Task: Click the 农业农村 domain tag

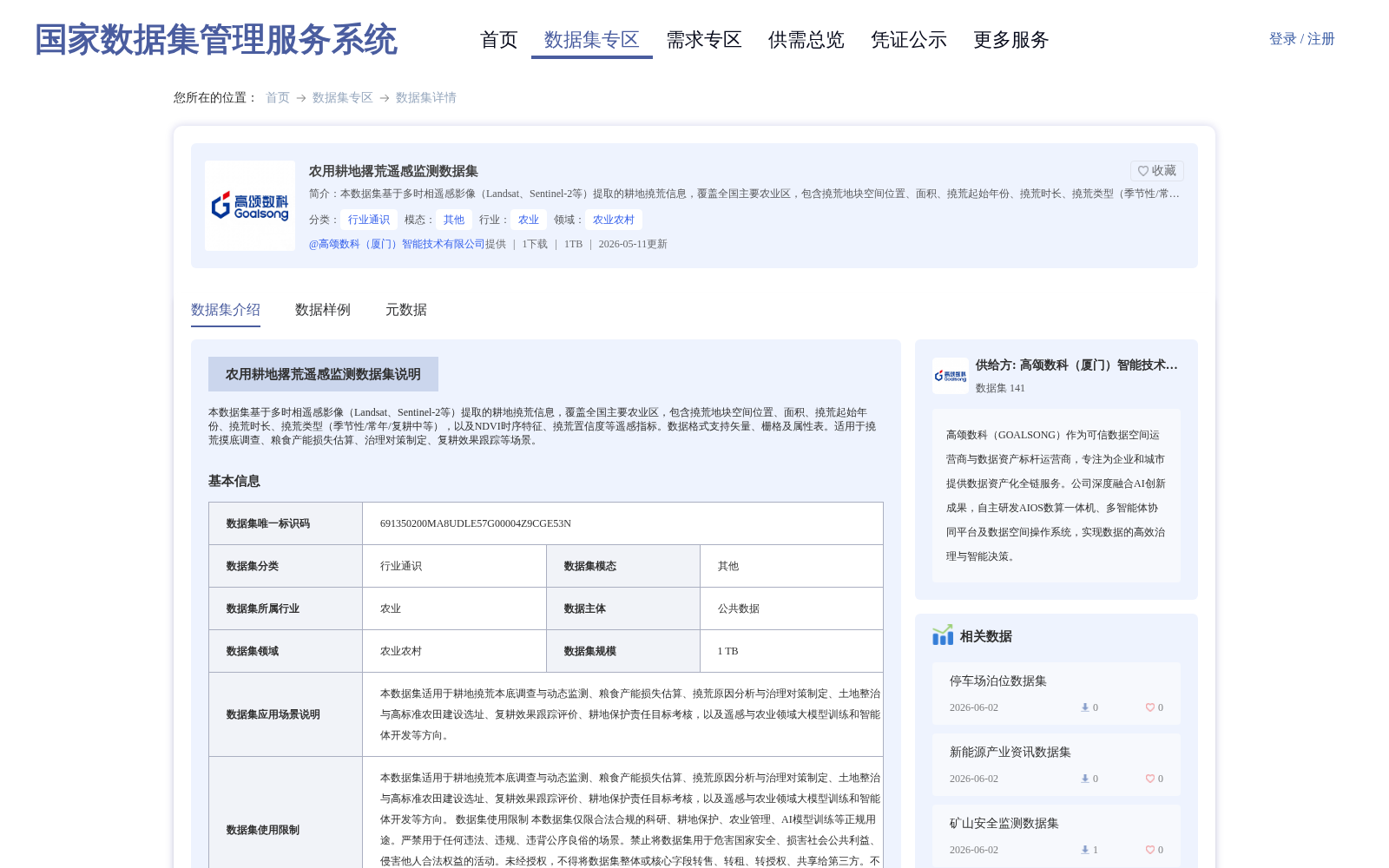Action: pyautogui.click(x=614, y=220)
